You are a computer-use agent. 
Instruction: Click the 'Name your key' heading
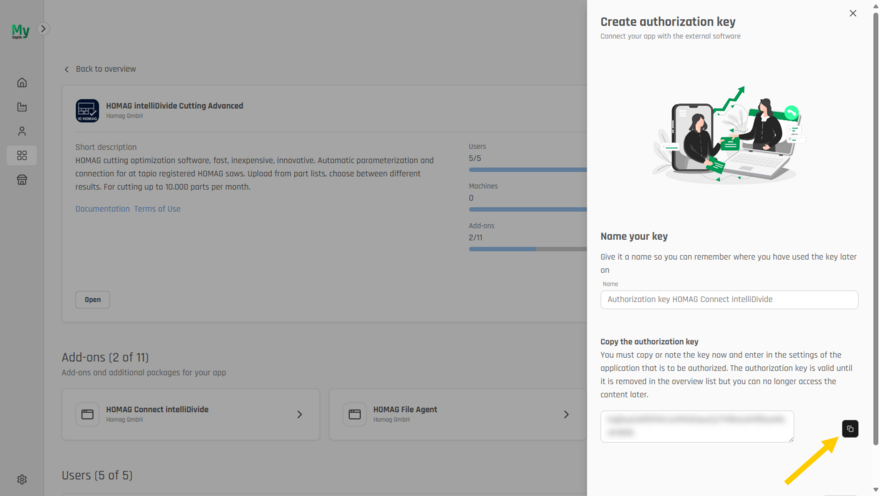click(x=634, y=236)
